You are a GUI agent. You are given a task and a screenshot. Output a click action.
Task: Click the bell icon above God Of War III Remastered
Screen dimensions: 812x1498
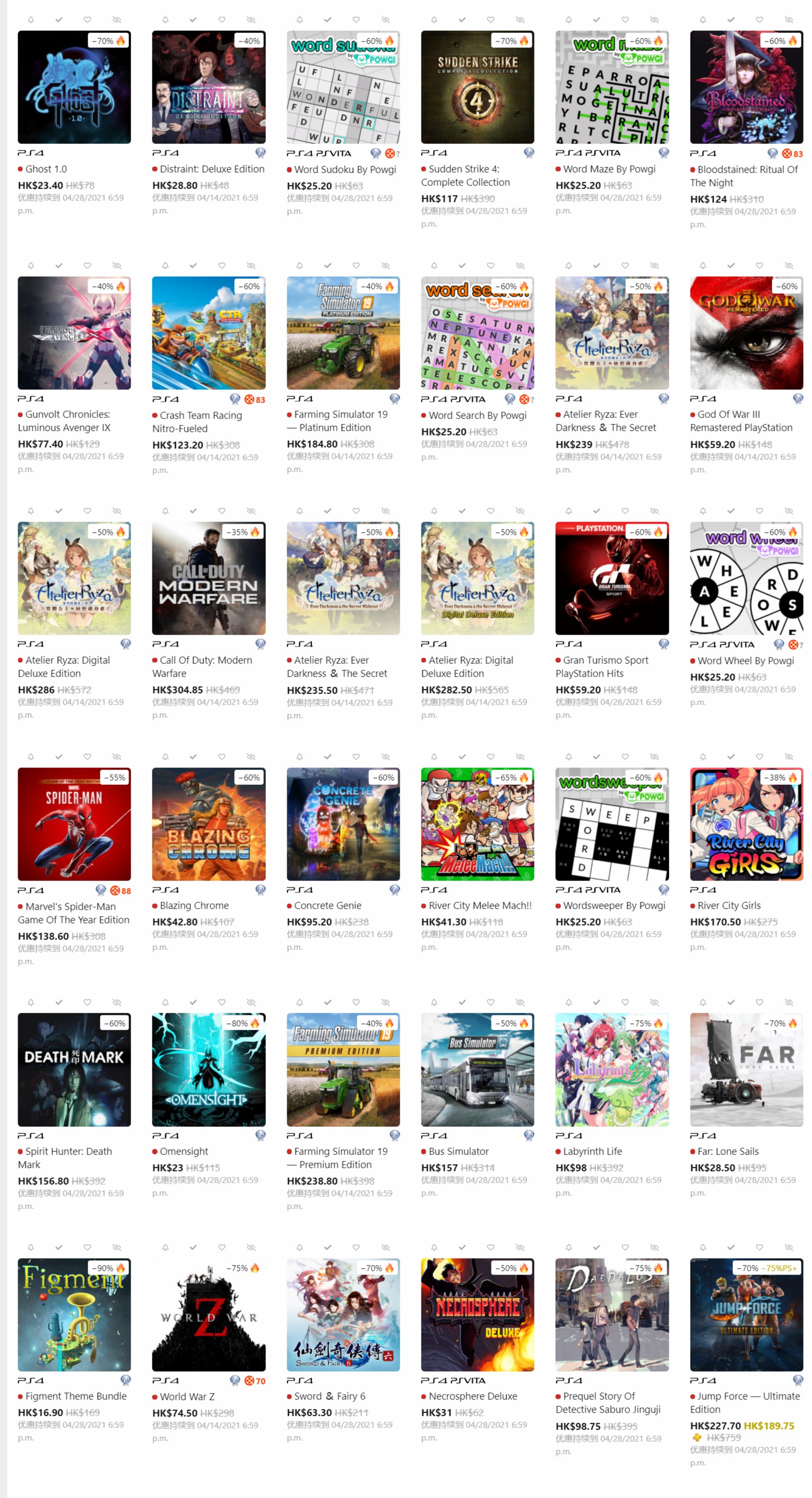coord(703,266)
